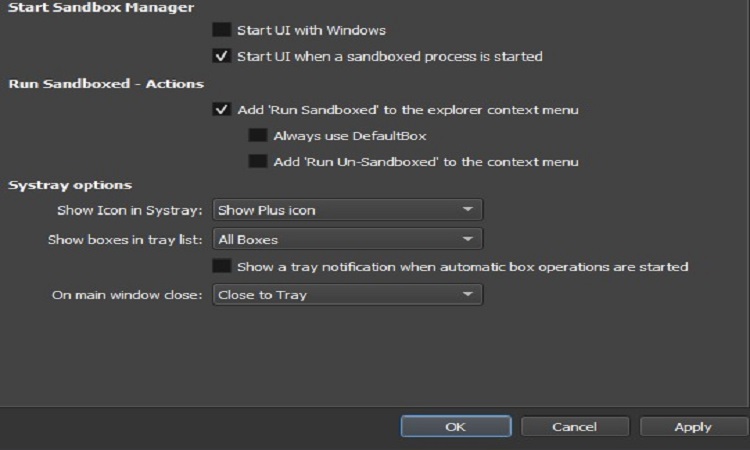Tick the Always use DefaultBox option
This screenshot has width=750, height=450.
pos(257,135)
